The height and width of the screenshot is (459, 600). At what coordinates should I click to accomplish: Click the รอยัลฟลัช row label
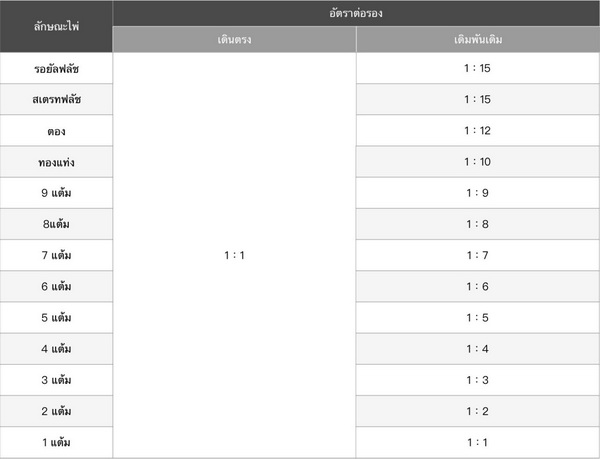tap(56, 68)
